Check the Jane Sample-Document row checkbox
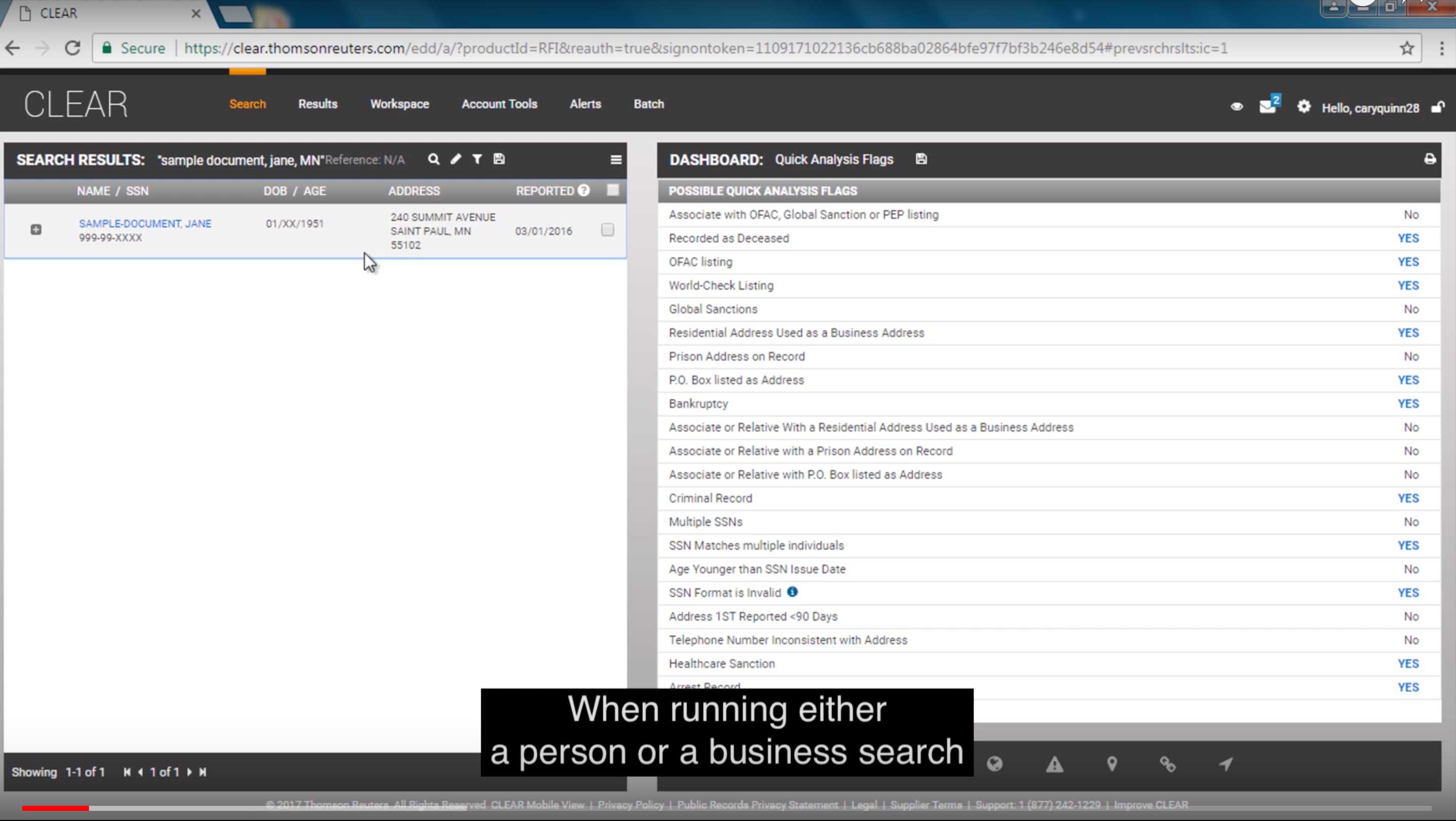This screenshot has width=1456, height=821. pyautogui.click(x=608, y=230)
